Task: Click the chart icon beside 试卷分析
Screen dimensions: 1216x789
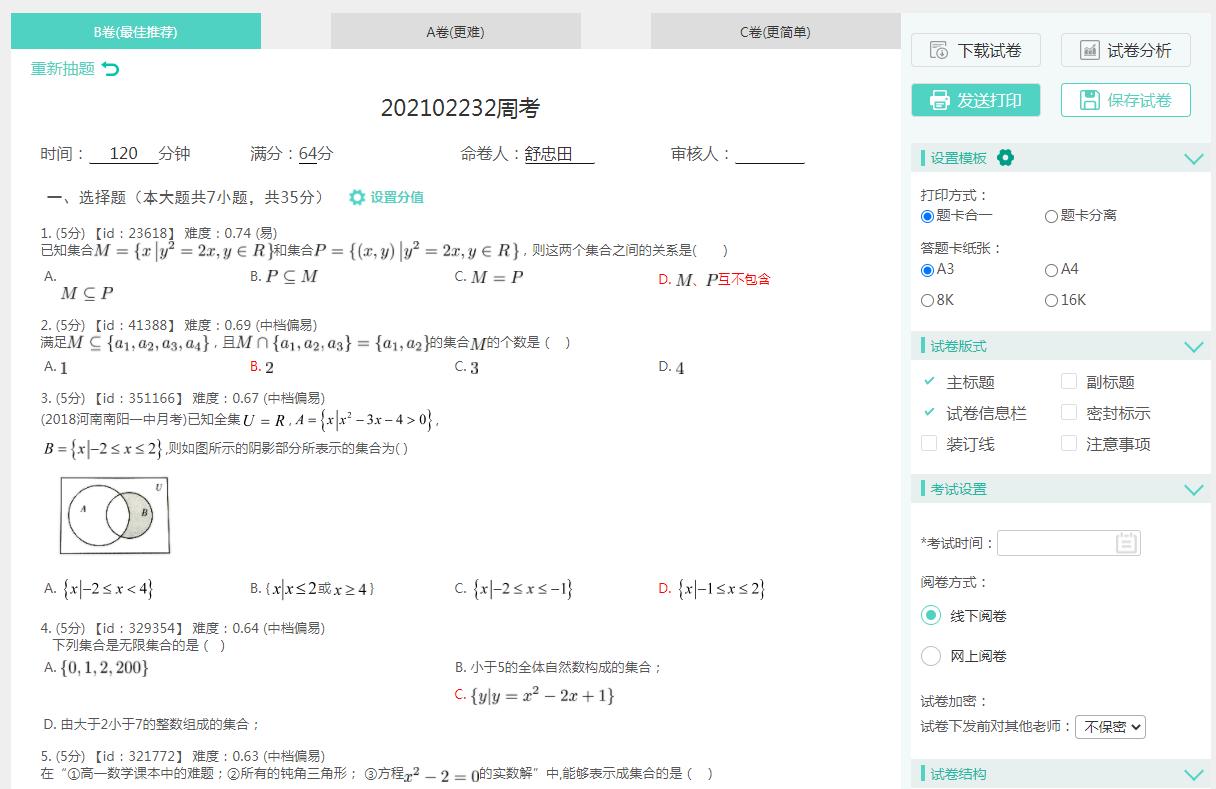Action: [x=1088, y=50]
